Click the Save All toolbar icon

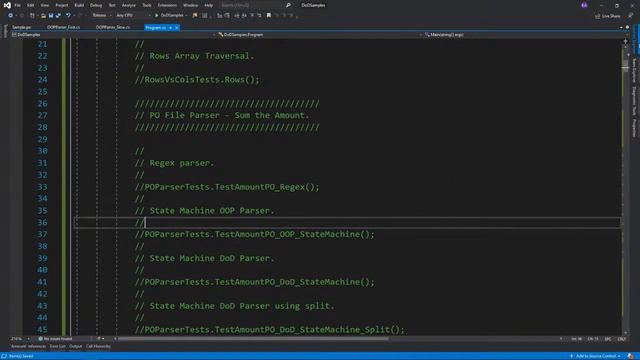58,16
